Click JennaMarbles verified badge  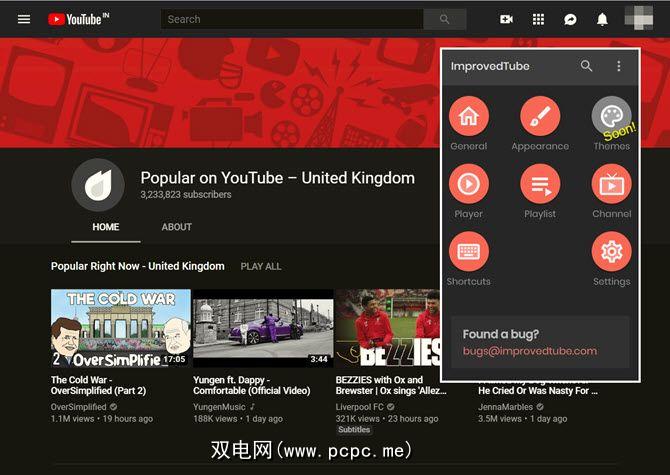540,407
